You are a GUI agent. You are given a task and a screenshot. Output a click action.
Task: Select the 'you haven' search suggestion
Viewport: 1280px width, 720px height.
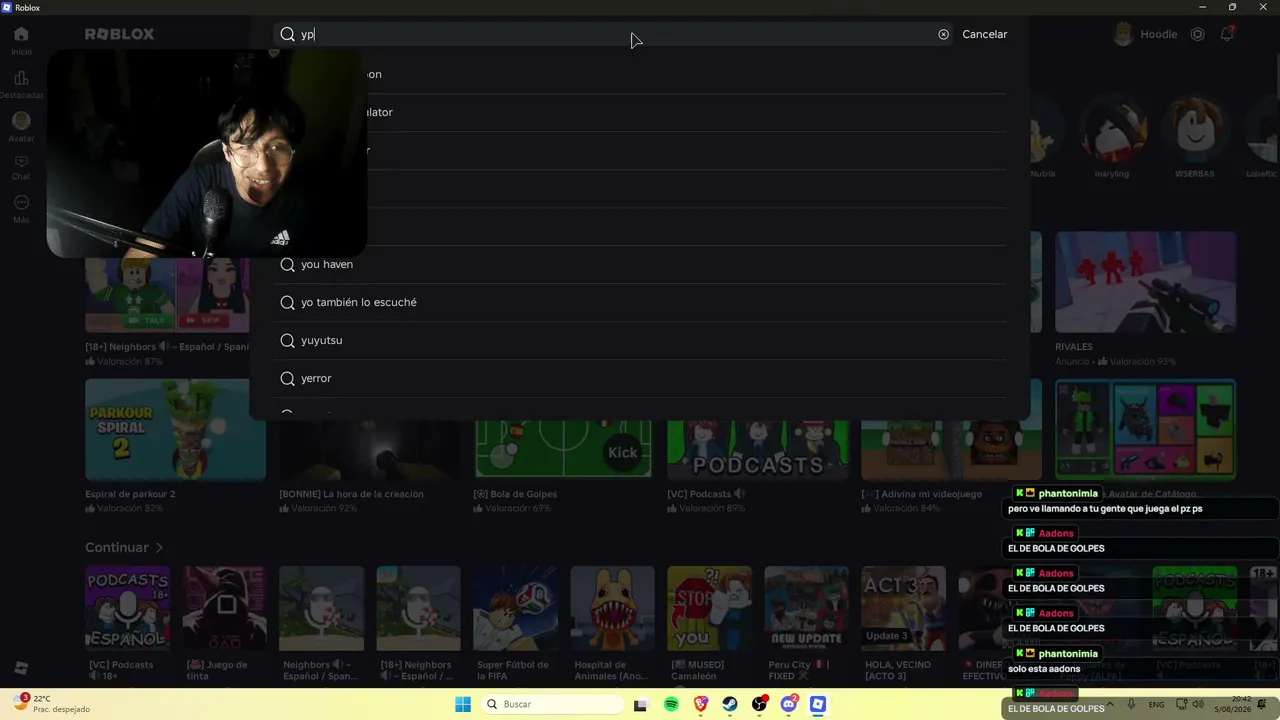[x=640, y=264]
